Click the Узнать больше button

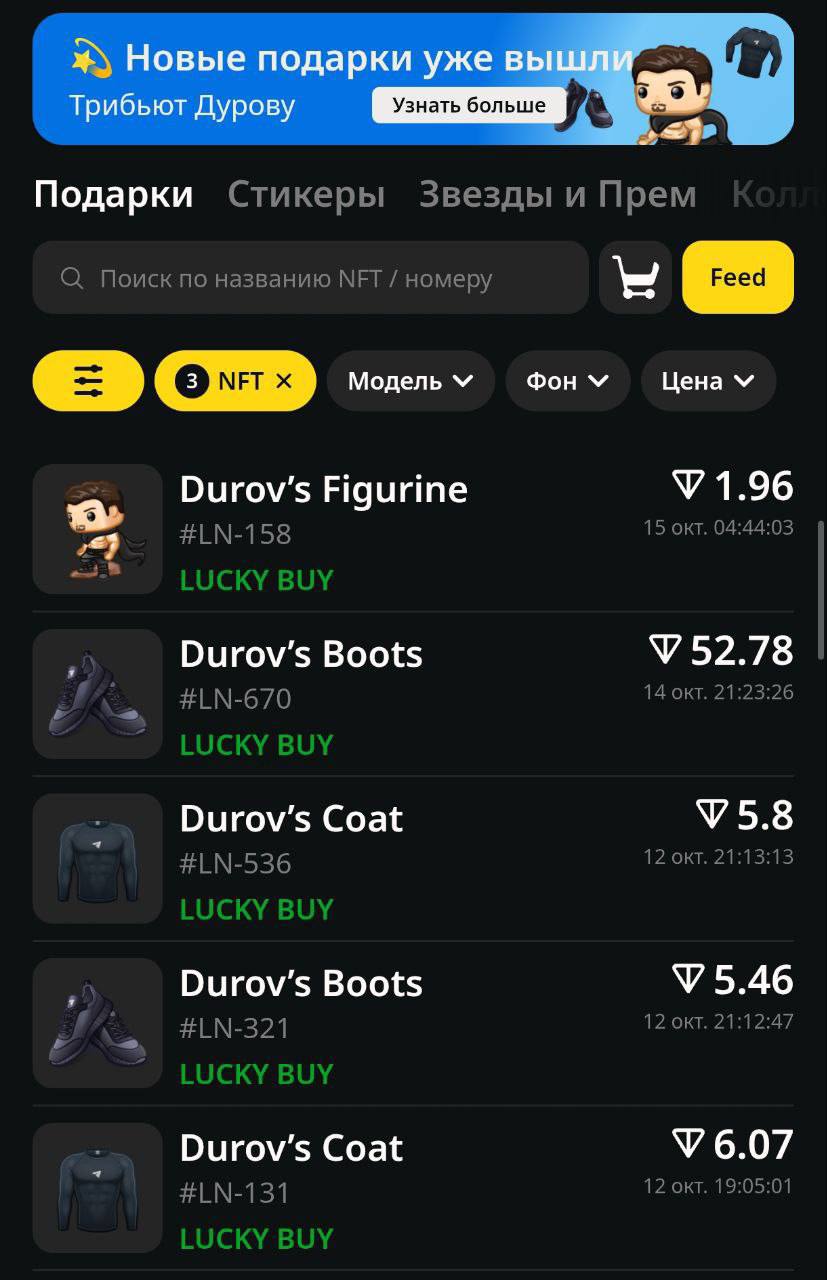point(469,105)
